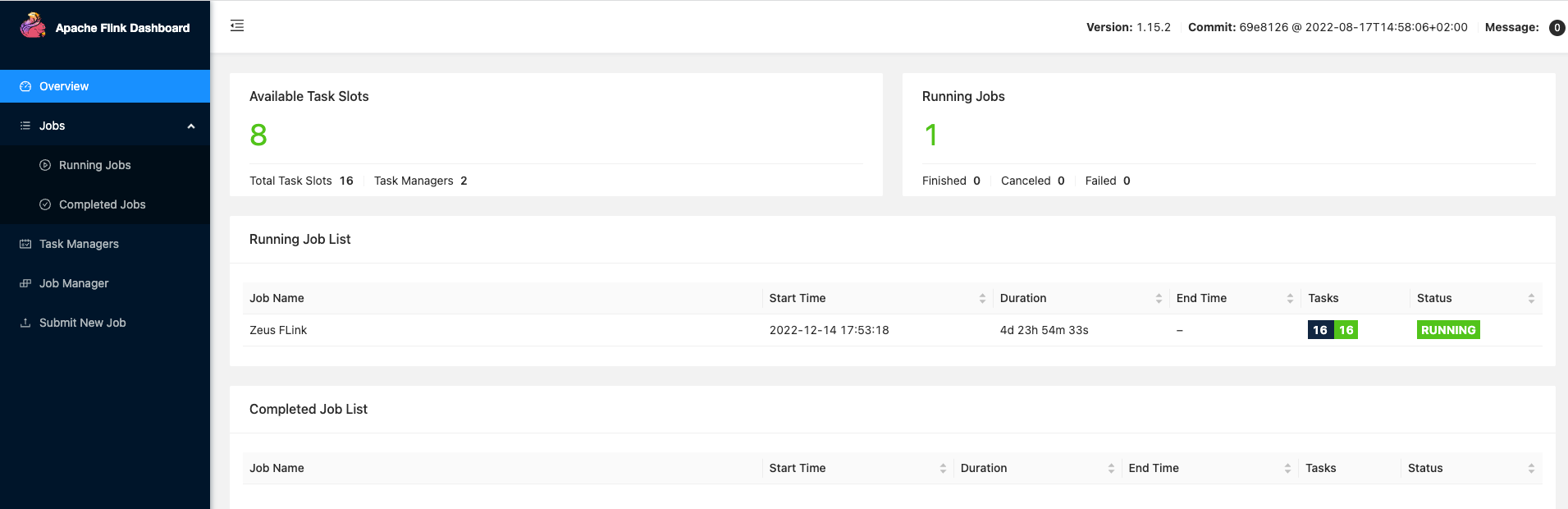Screen dimensions: 1568x509
Task: Sort running jobs by Start Time
Action: pyautogui.click(x=982, y=299)
